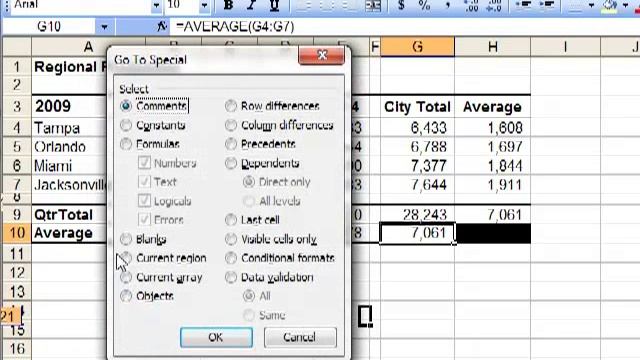The image size is (640, 360).
Task: Toggle the Errors checkbox
Action: [144, 220]
